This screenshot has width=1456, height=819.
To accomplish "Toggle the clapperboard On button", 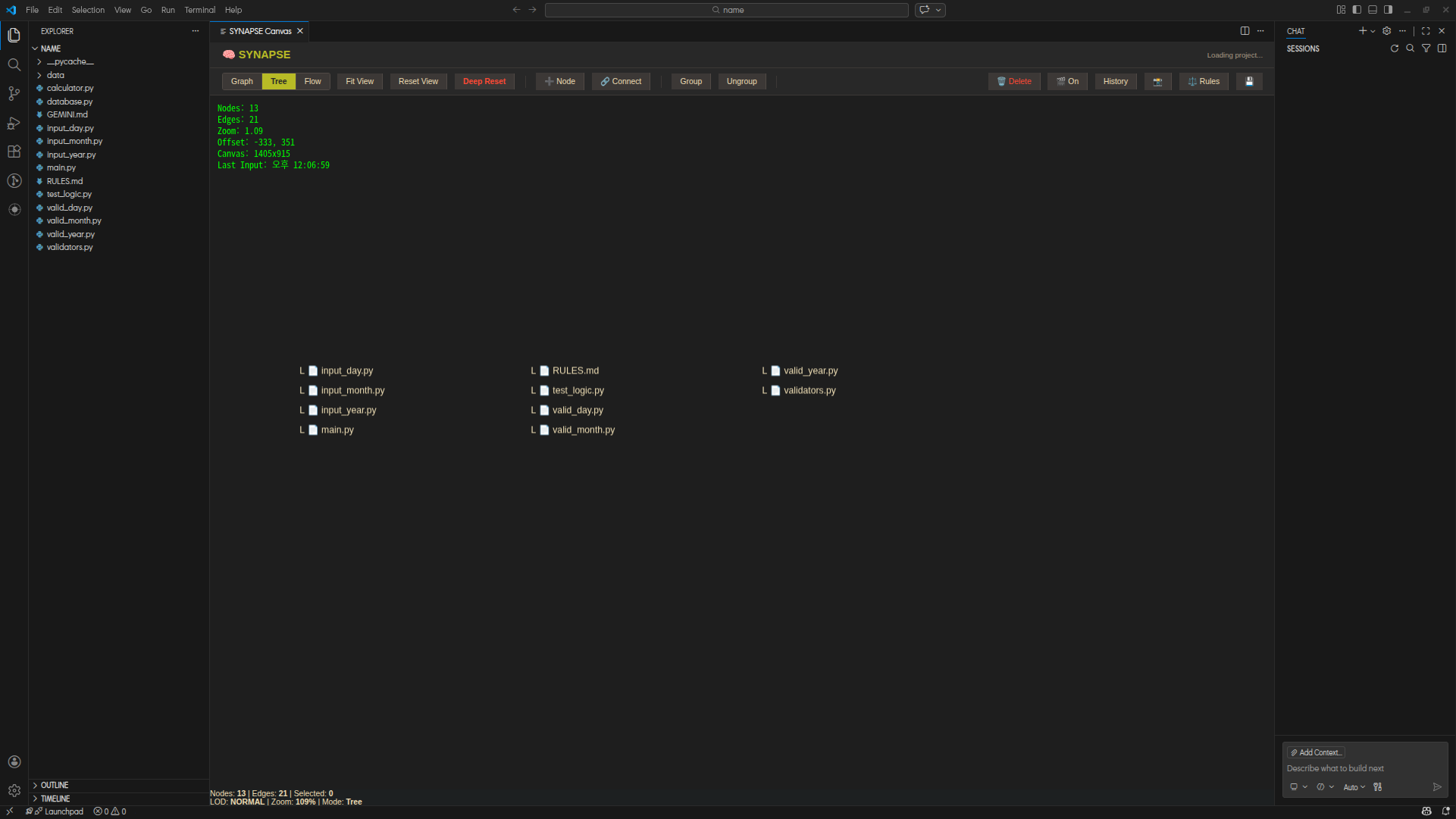I will 1067,82.
